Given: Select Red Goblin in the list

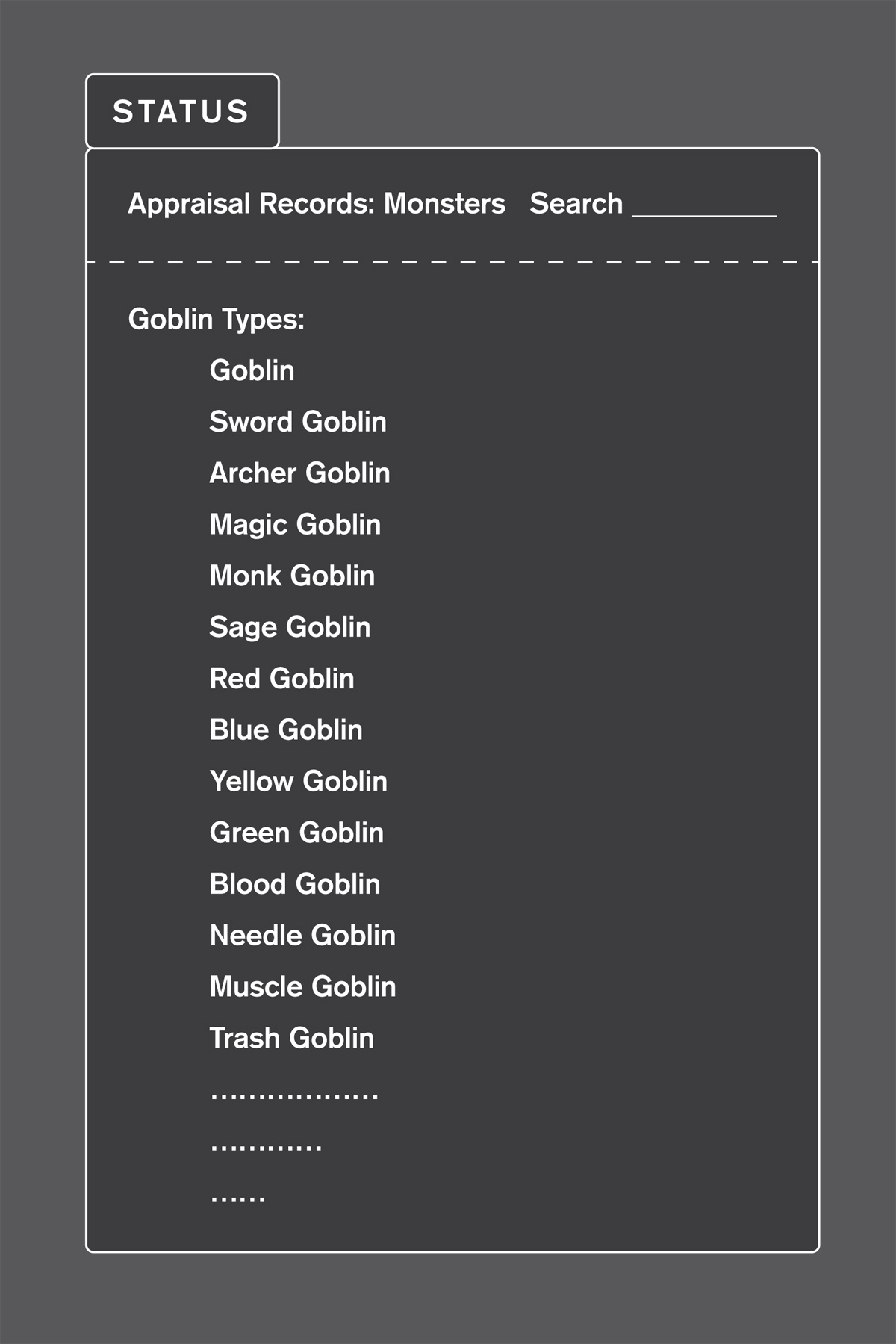Looking at the screenshot, I should coord(281,679).
